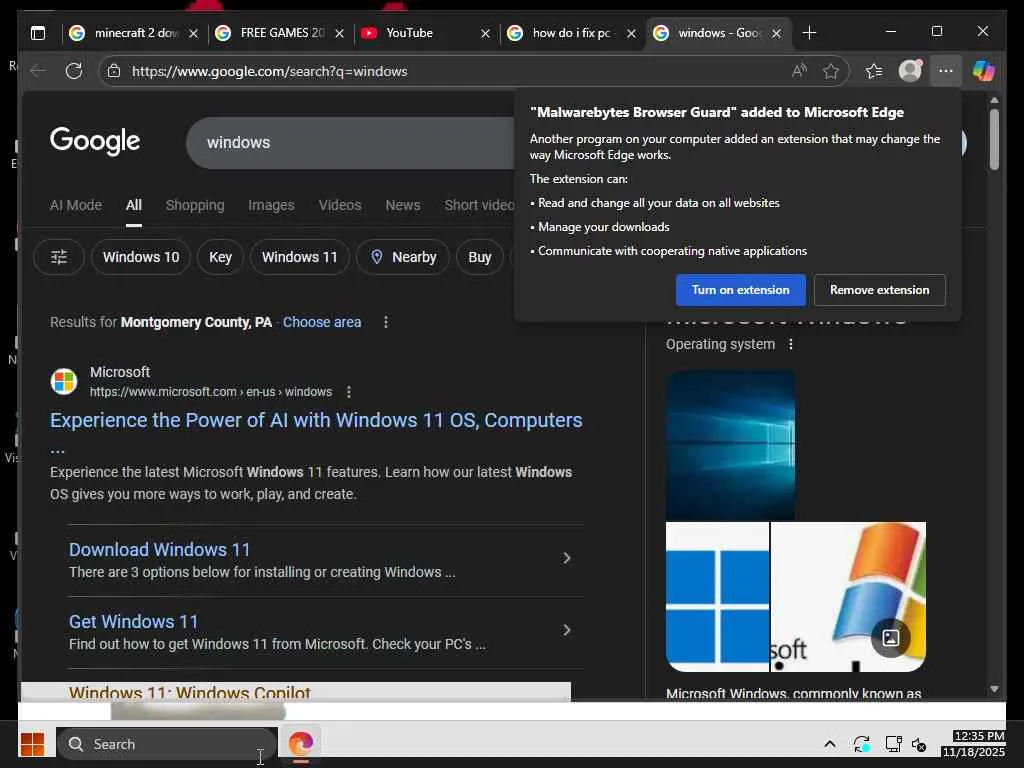The image size is (1024, 768).
Task: Select the Shopping search tab
Action: 195,205
